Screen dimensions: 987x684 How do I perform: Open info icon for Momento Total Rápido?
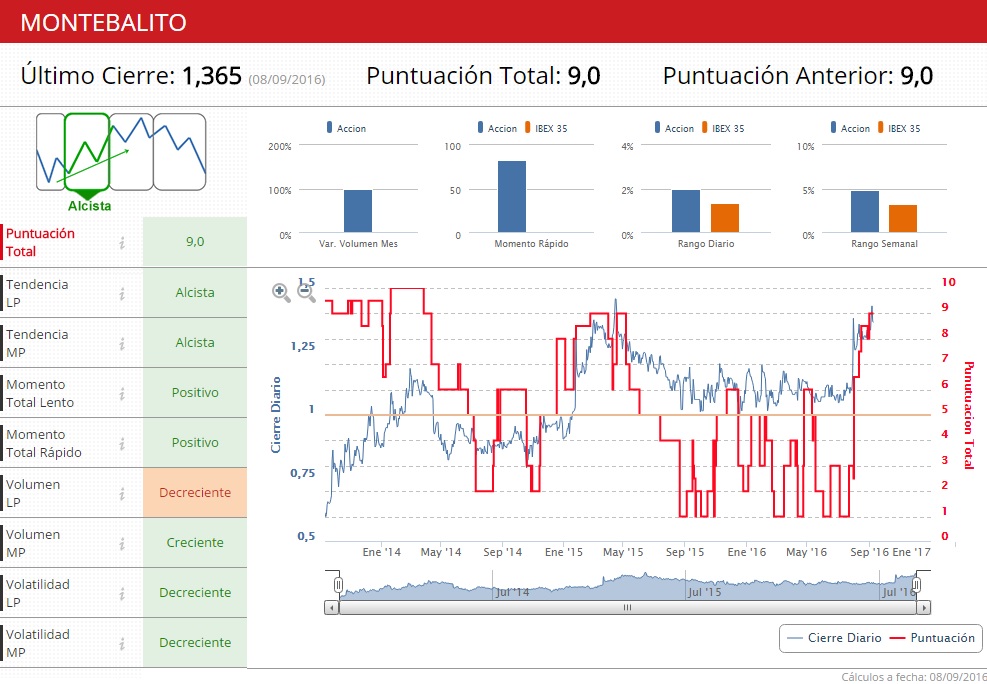click(x=122, y=444)
